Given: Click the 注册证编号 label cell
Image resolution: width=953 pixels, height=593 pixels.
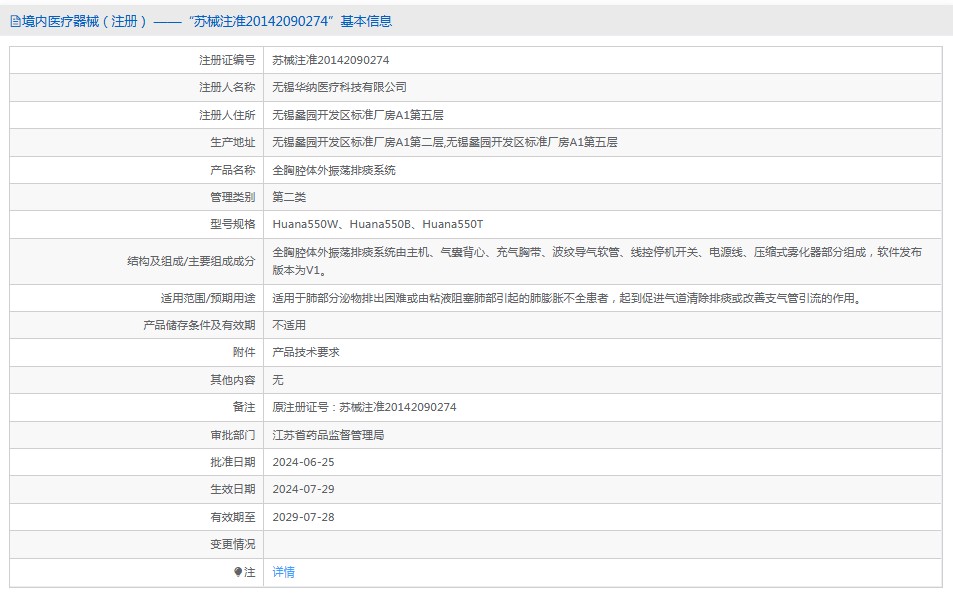Looking at the screenshot, I should click(227, 60).
